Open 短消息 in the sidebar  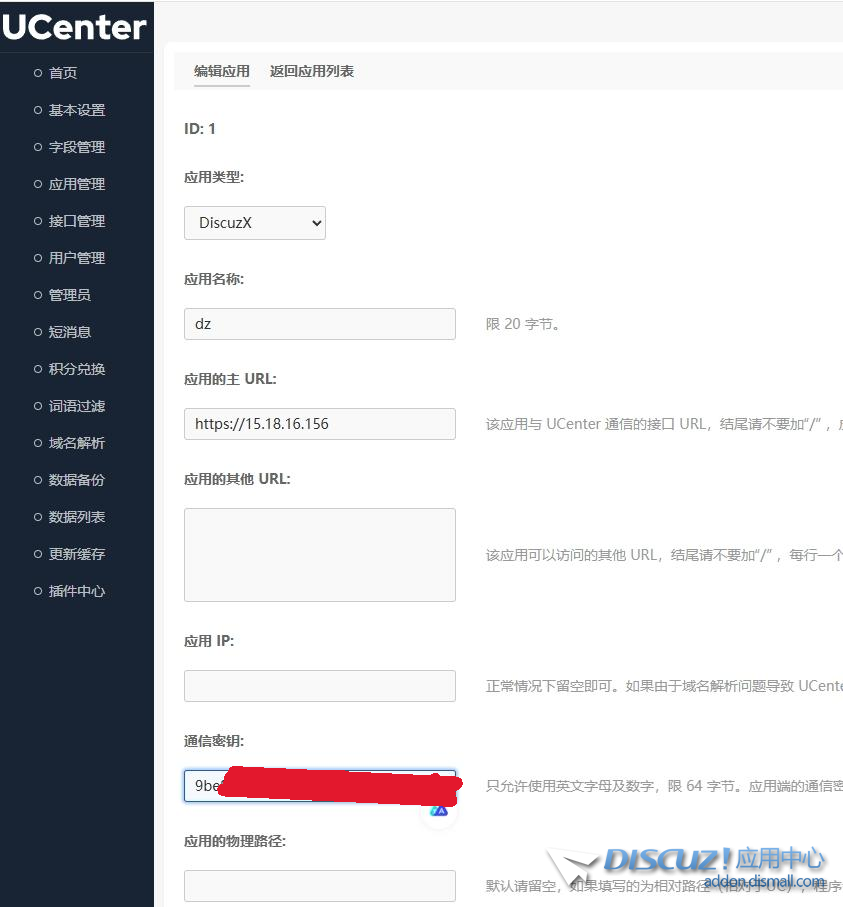pos(69,332)
